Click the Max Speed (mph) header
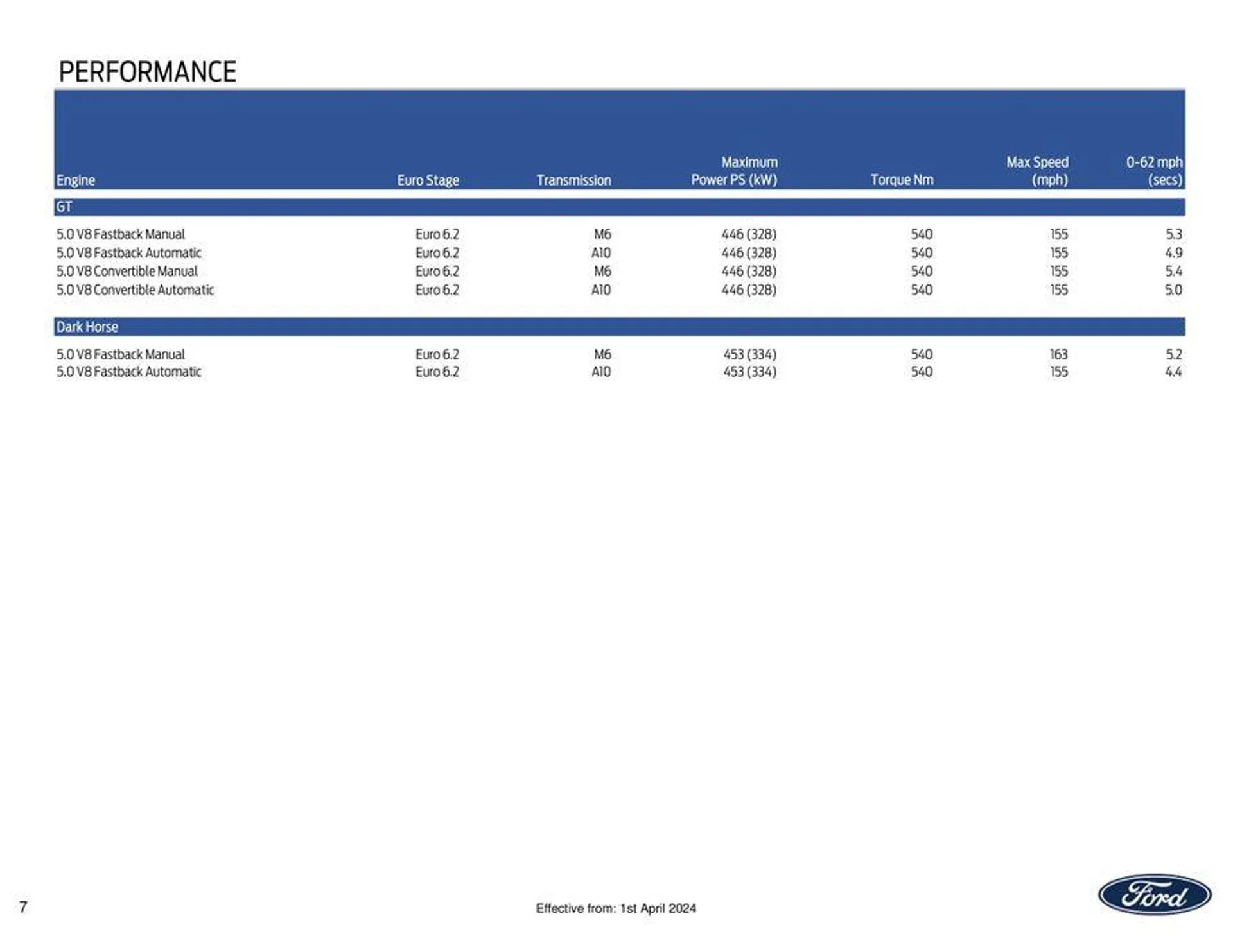Screen dimensions: 1233x952 [x=1037, y=171]
